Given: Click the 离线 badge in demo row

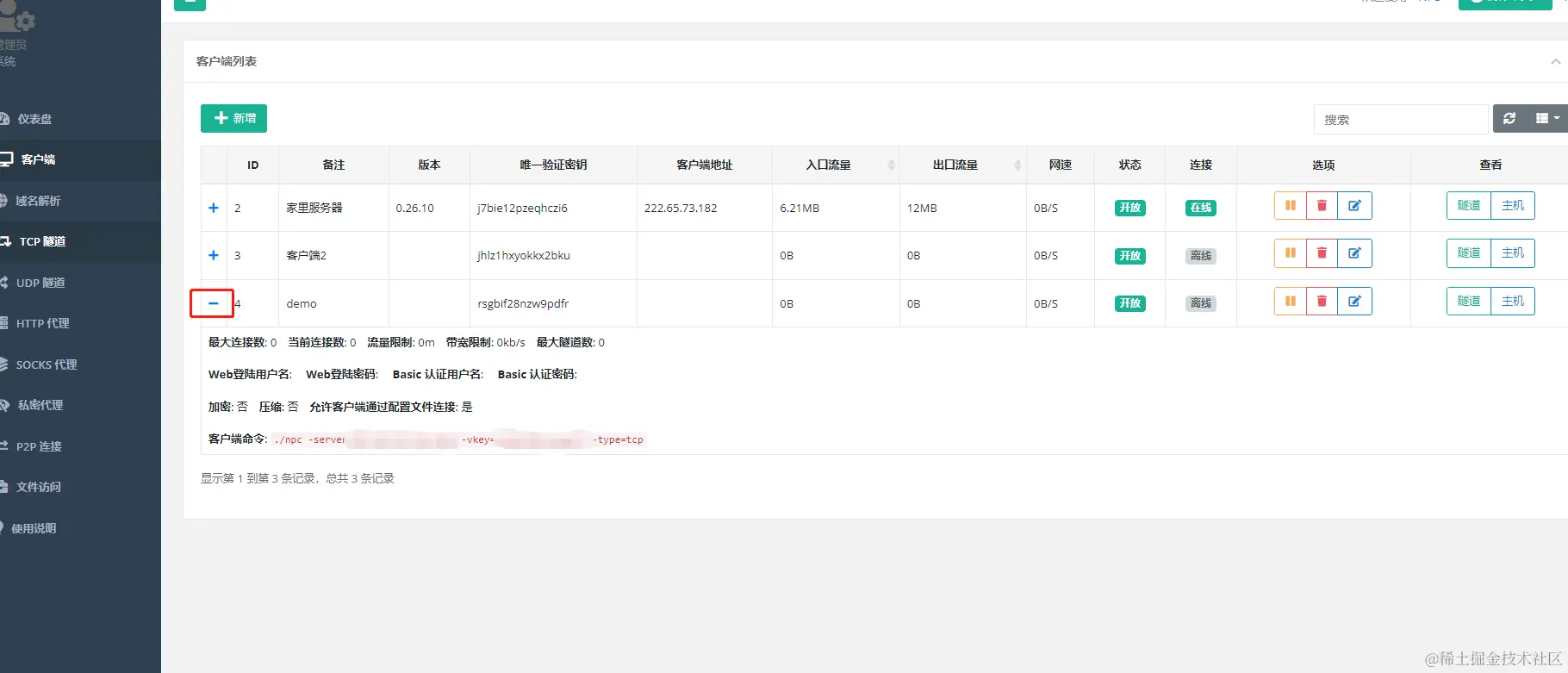Looking at the screenshot, I should 1200,303.
